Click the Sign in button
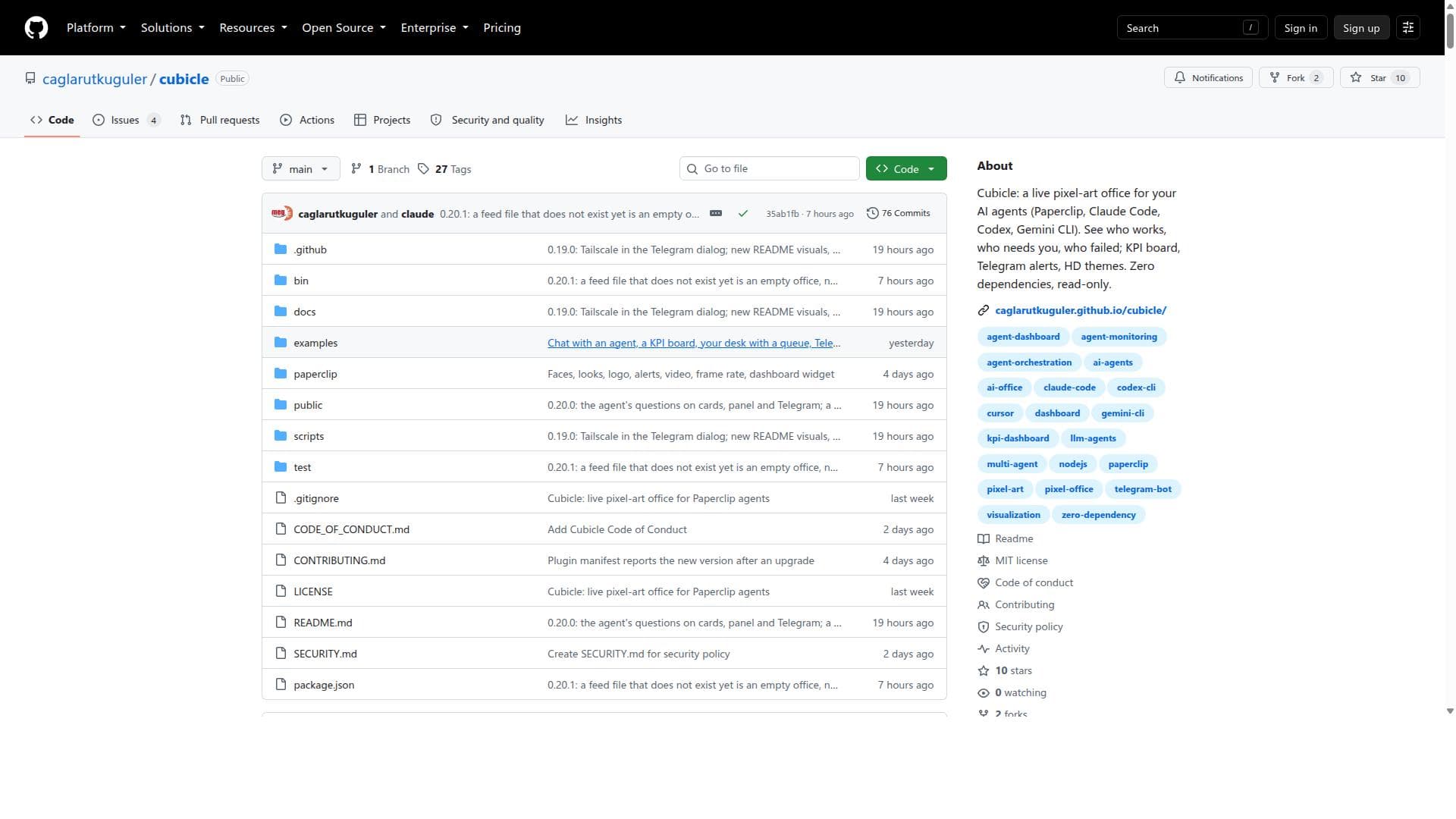 pos(1301,28)
